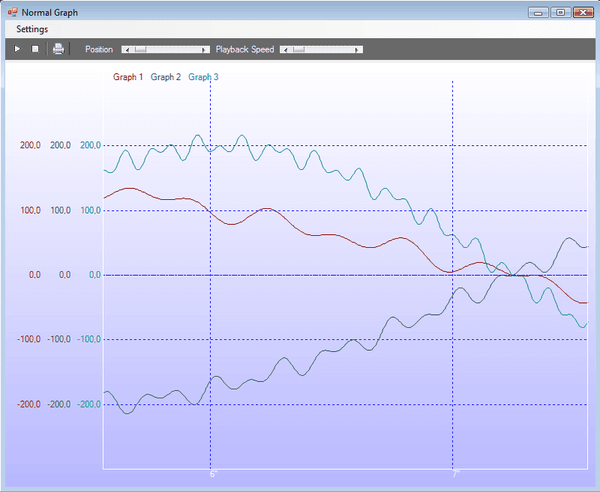Click the Position slider track
The height and width of the screenshot is (492, 600).
(x=175, y=49)
